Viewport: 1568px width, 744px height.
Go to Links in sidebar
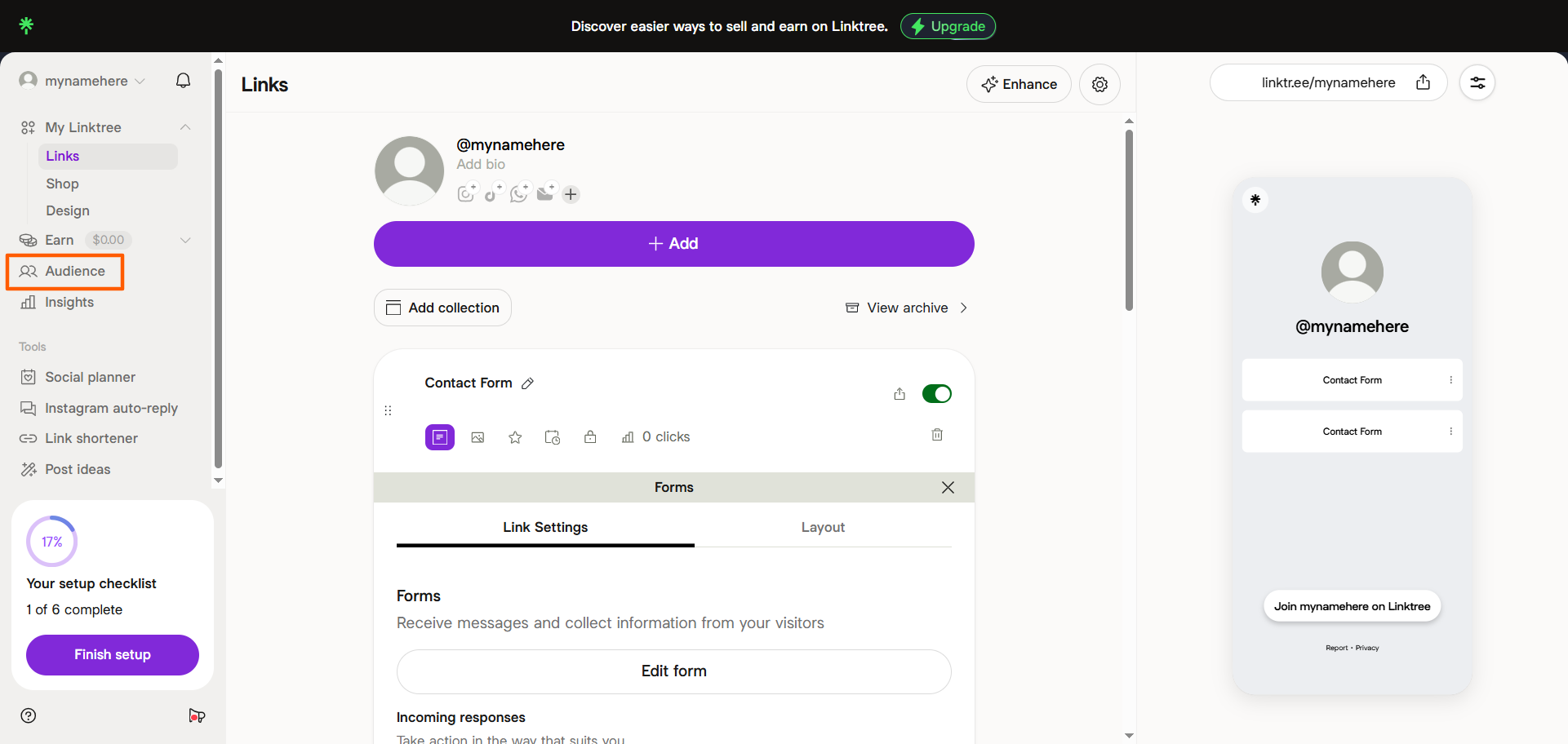[x=108, y=157]
